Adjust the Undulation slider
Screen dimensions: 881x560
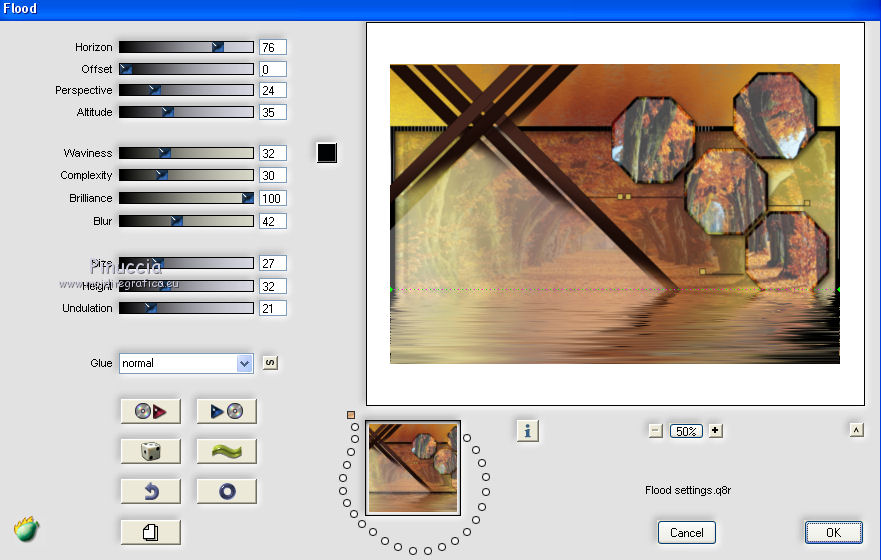(186, 308)
